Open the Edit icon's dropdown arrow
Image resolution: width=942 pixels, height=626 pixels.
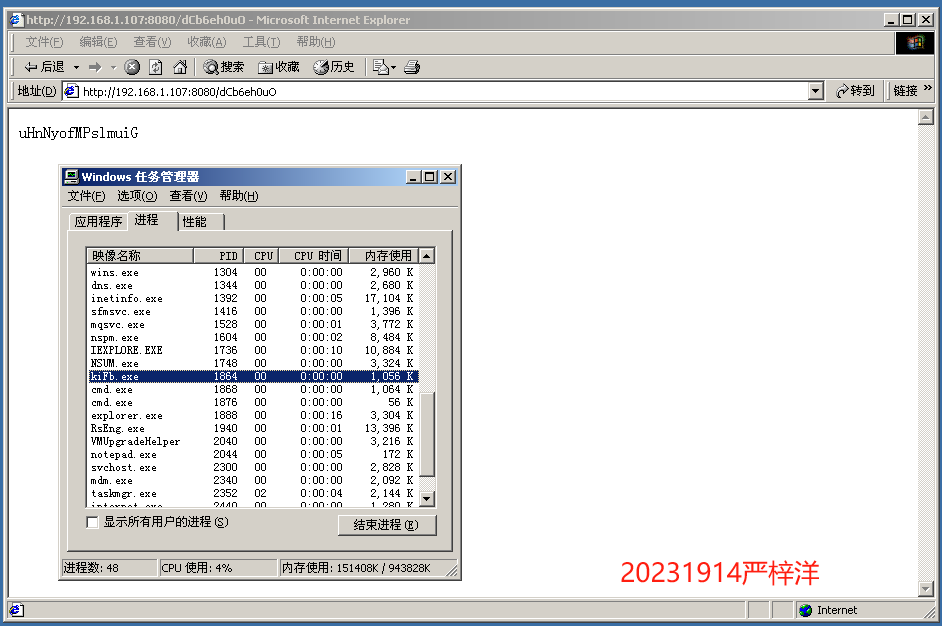(394, 67)
